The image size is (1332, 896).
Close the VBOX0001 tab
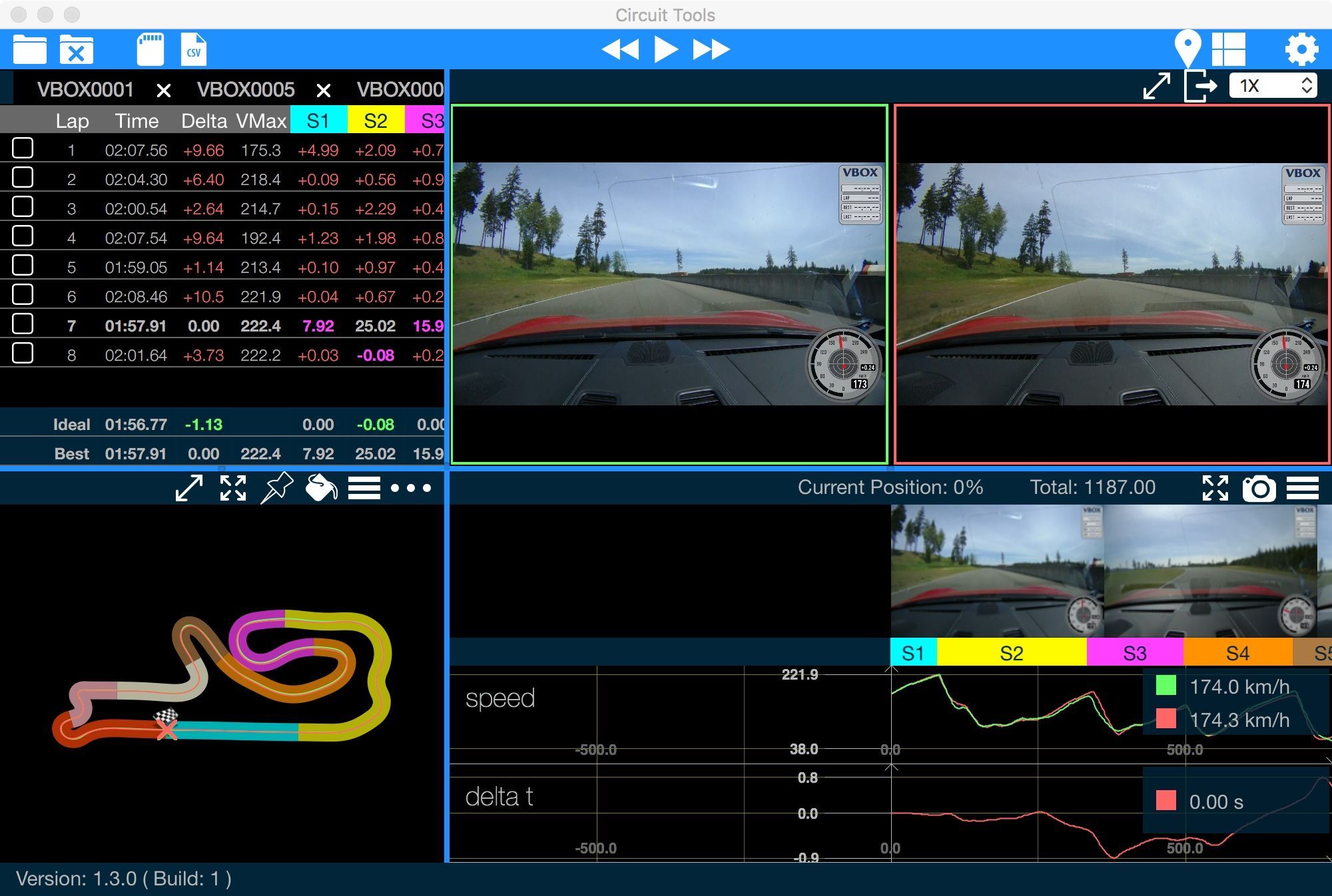click(163, 91)
